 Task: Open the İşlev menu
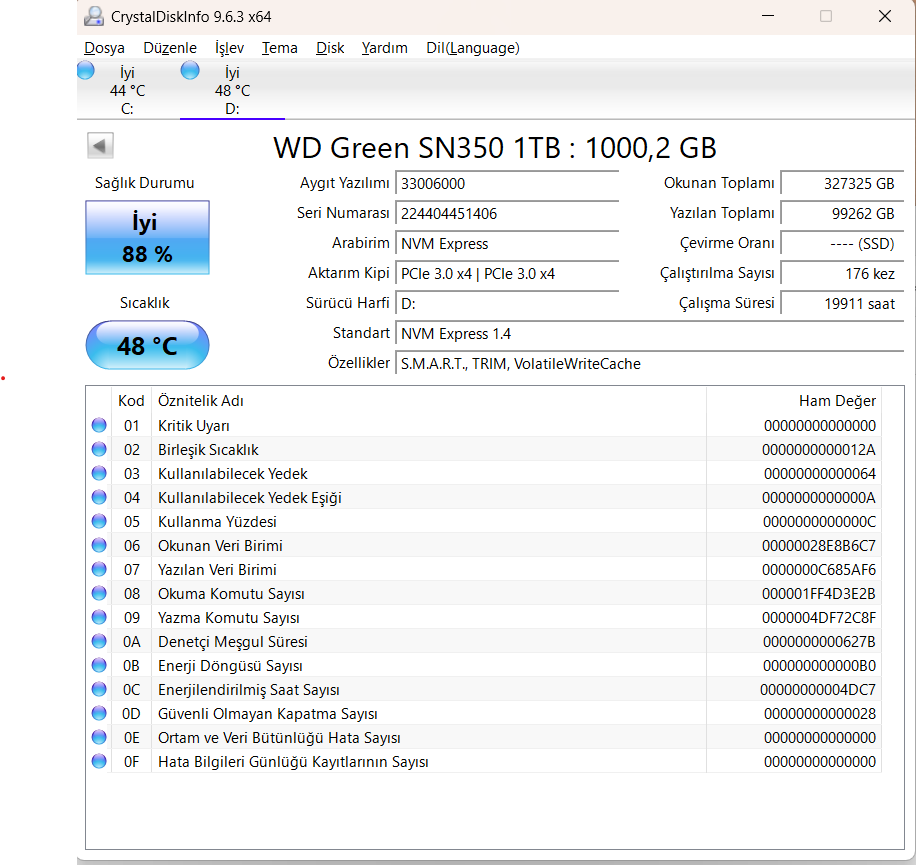[x=229, y=48]
